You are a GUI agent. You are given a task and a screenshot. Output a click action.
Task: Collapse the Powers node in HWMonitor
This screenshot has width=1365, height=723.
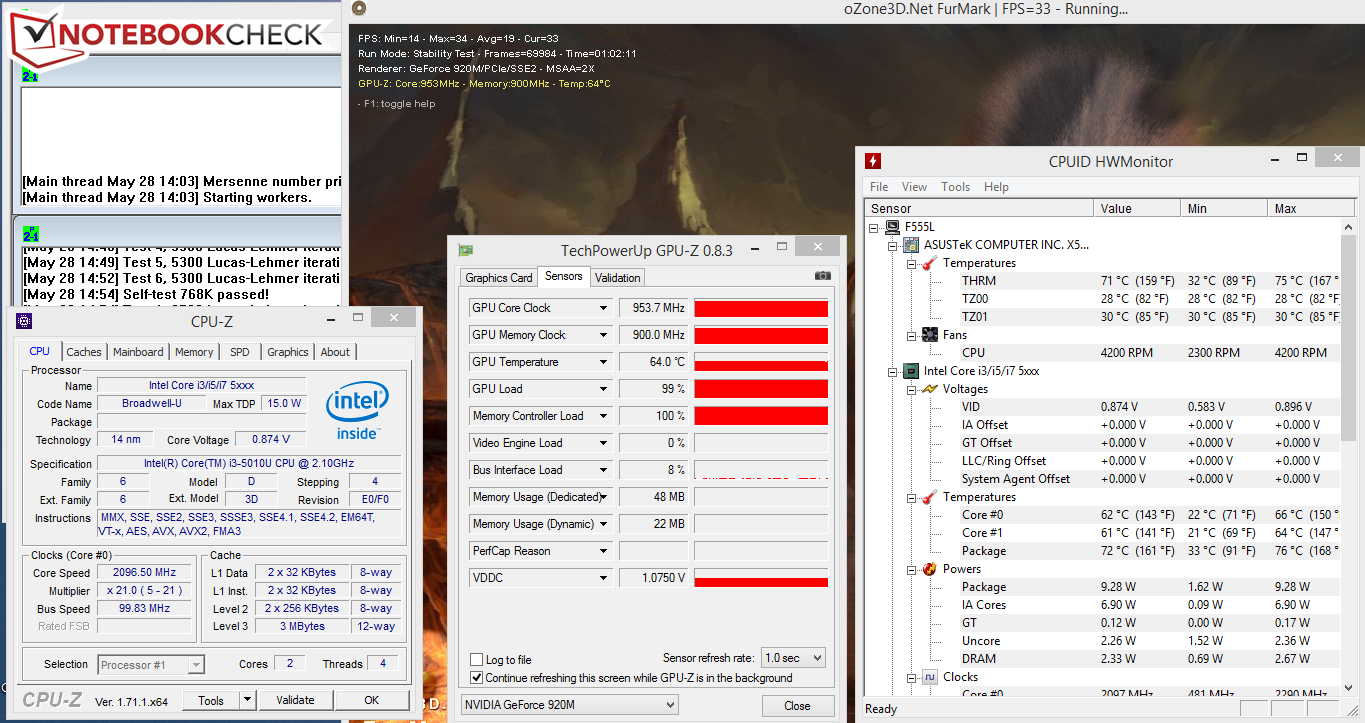[911, 569]
